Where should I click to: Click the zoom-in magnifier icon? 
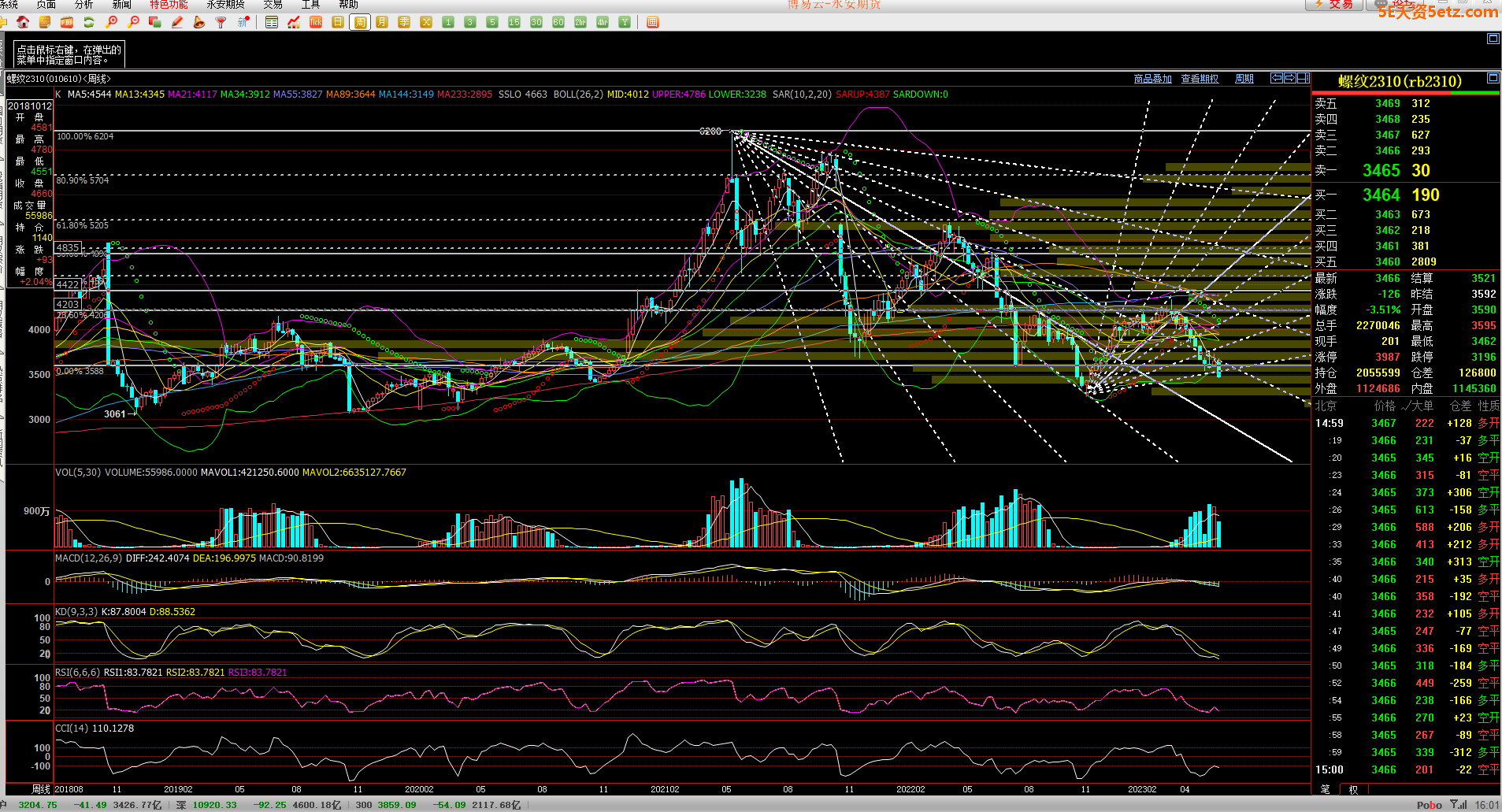click(x=112, y=22)
